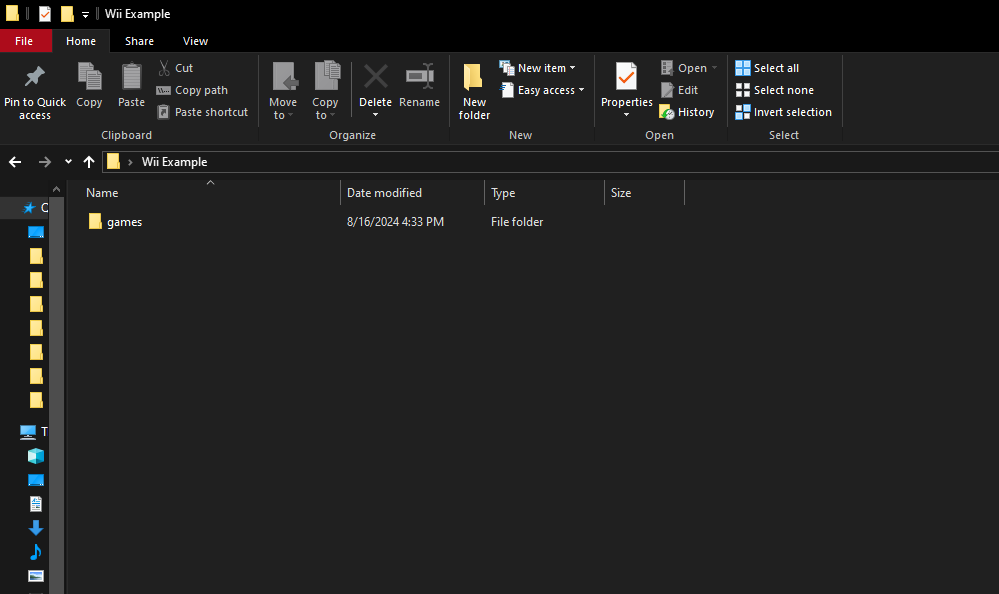Open Pictures icon in sidebar

(36, 576)
